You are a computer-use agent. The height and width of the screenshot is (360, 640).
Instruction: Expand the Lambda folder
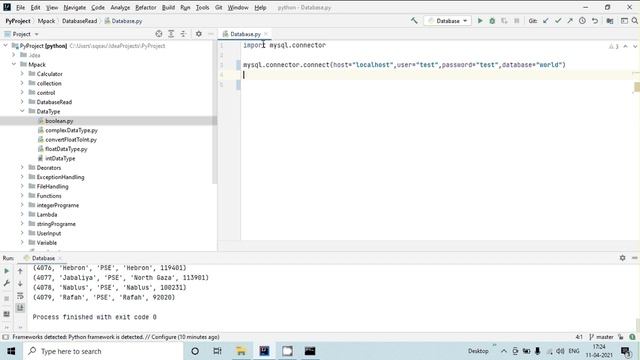[x=22, y=215]
